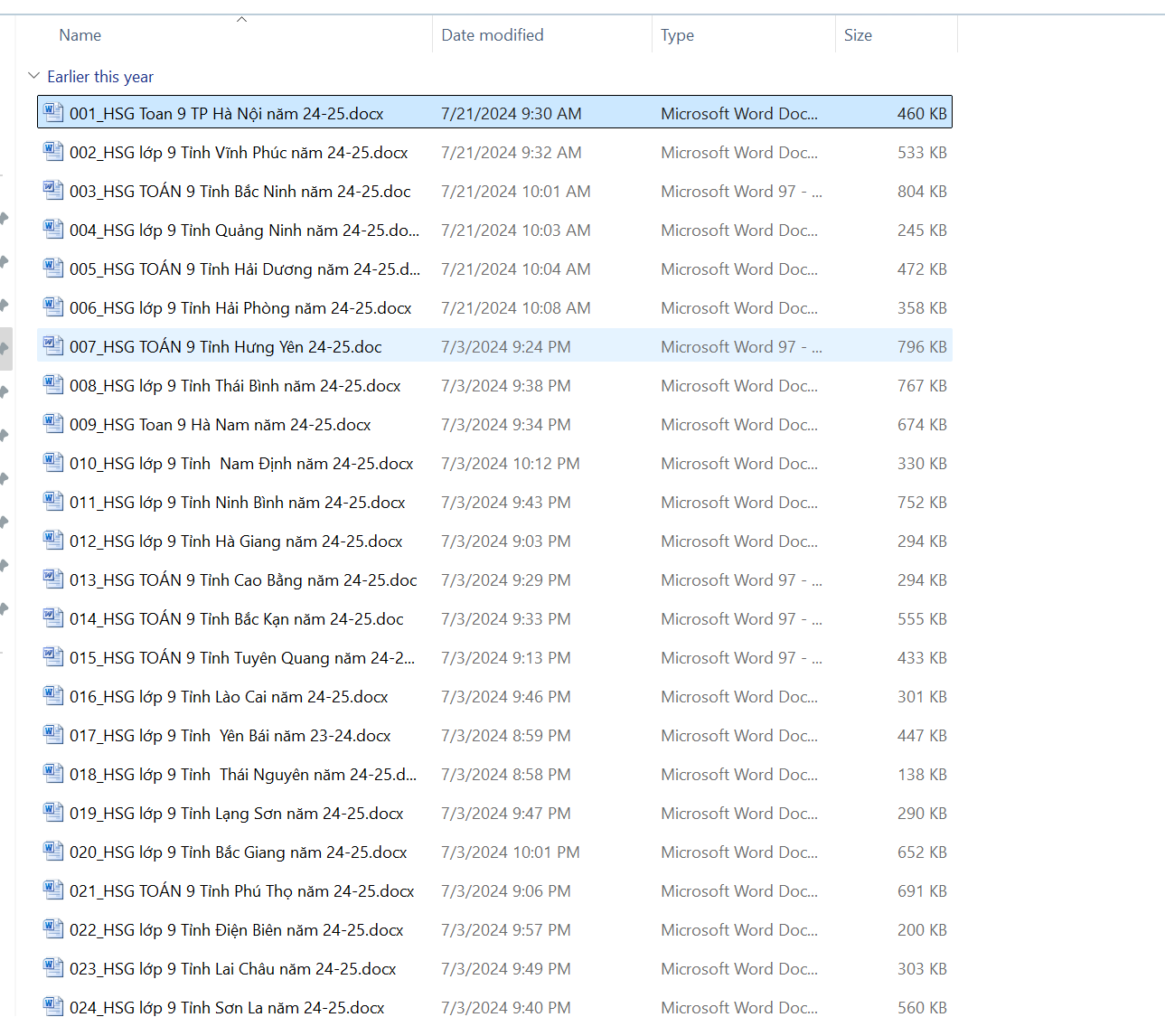This screenshot has width=1165, height=1036.
Task: Click the Word icon of 009_HSG Toan 9 Hà Nam
Action: tap(53, 423)
